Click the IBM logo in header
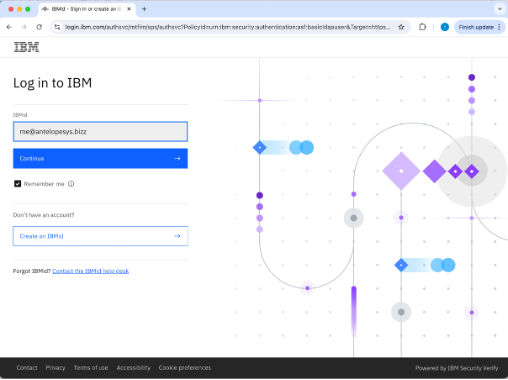Image resolution: width=508 pixels, height=380 pixels. coord(26,47)
